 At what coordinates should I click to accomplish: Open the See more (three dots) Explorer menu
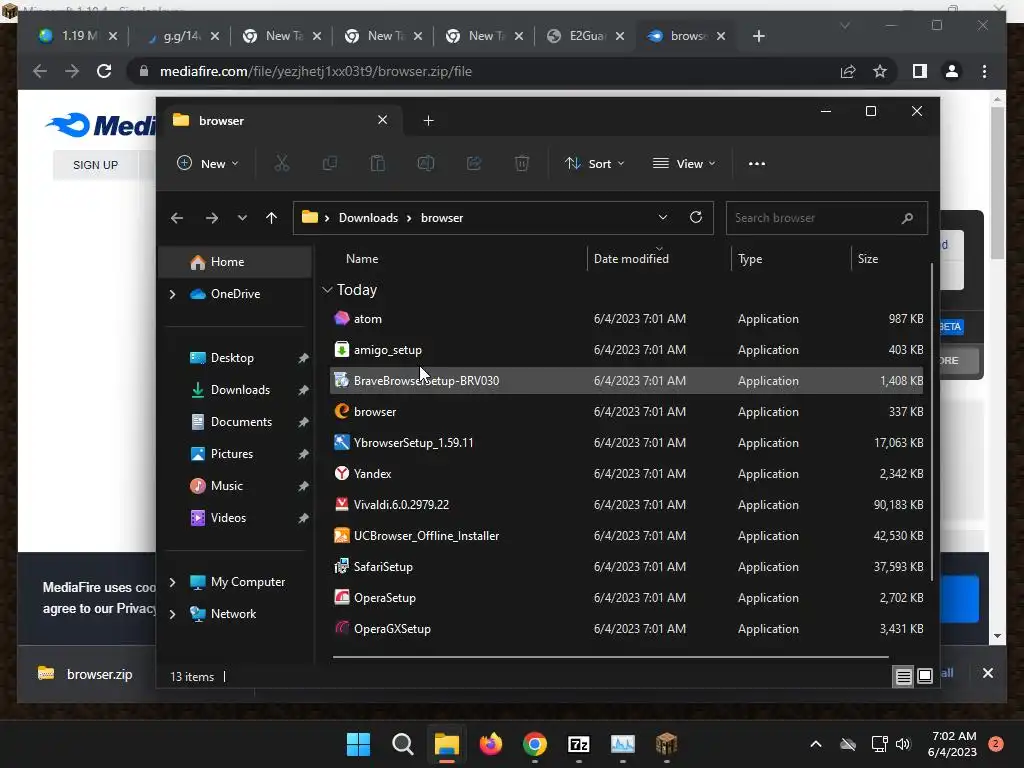[757, 164]
